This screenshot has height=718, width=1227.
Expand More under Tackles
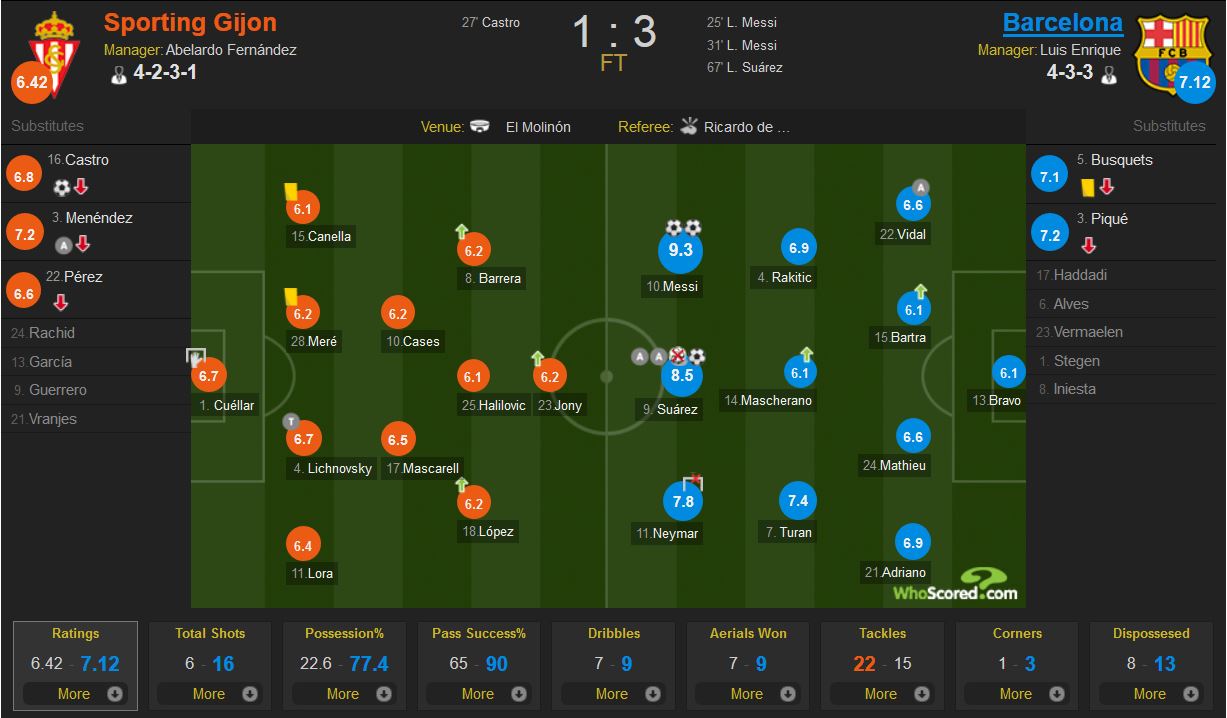882,694
